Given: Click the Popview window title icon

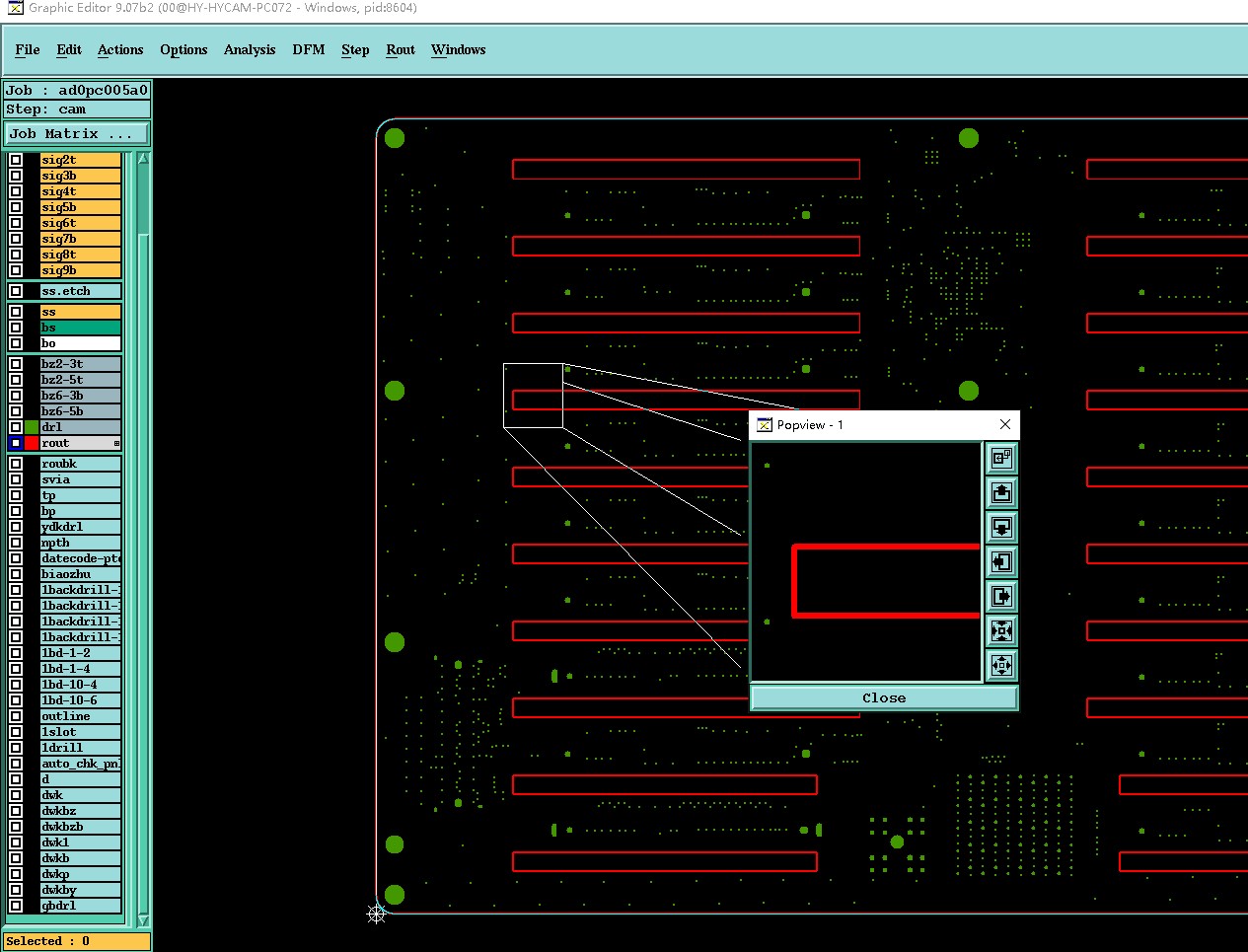Looking at the screenshot, I should 765,425.
